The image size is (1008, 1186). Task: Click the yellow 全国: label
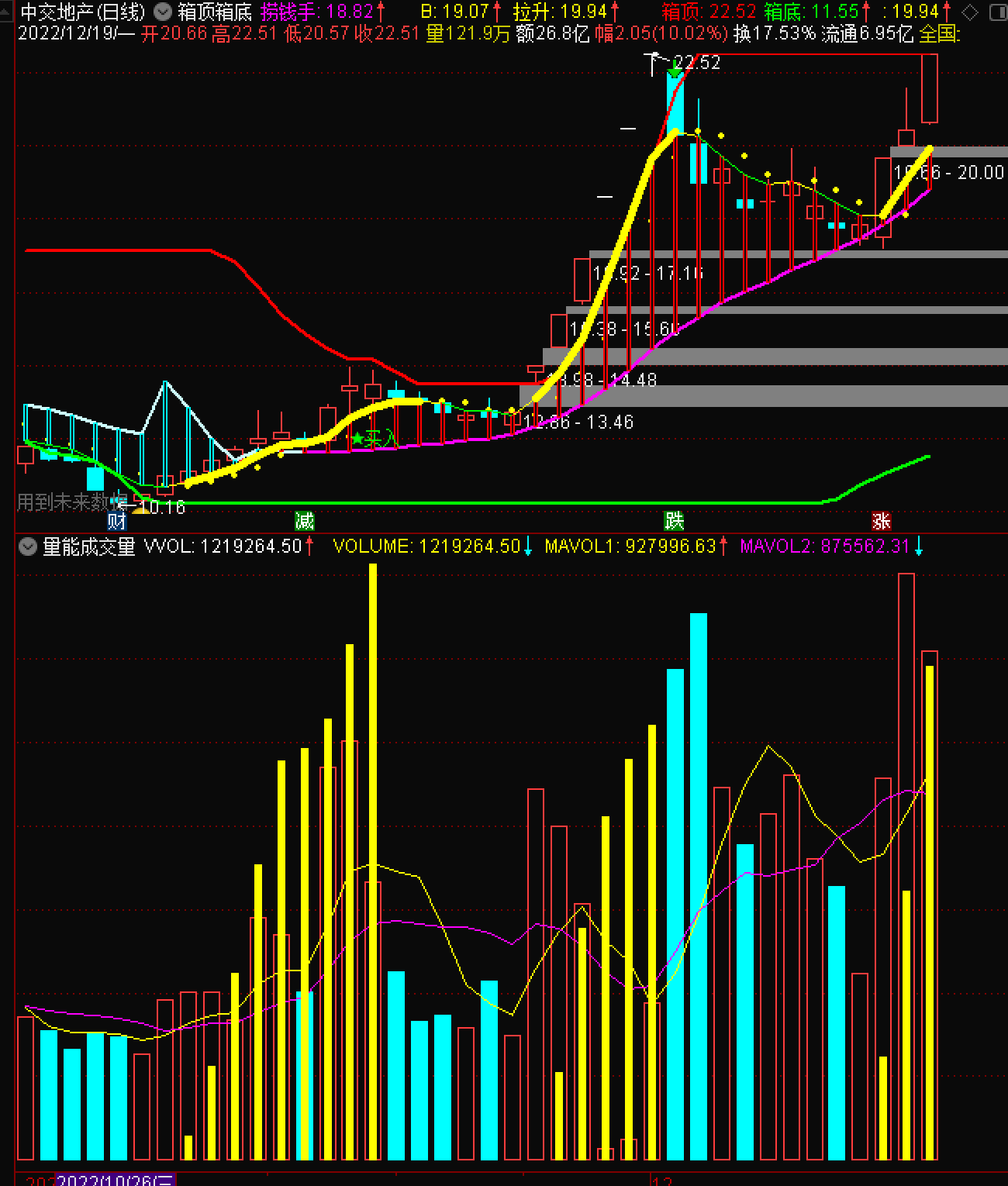(x=940, y=33)
